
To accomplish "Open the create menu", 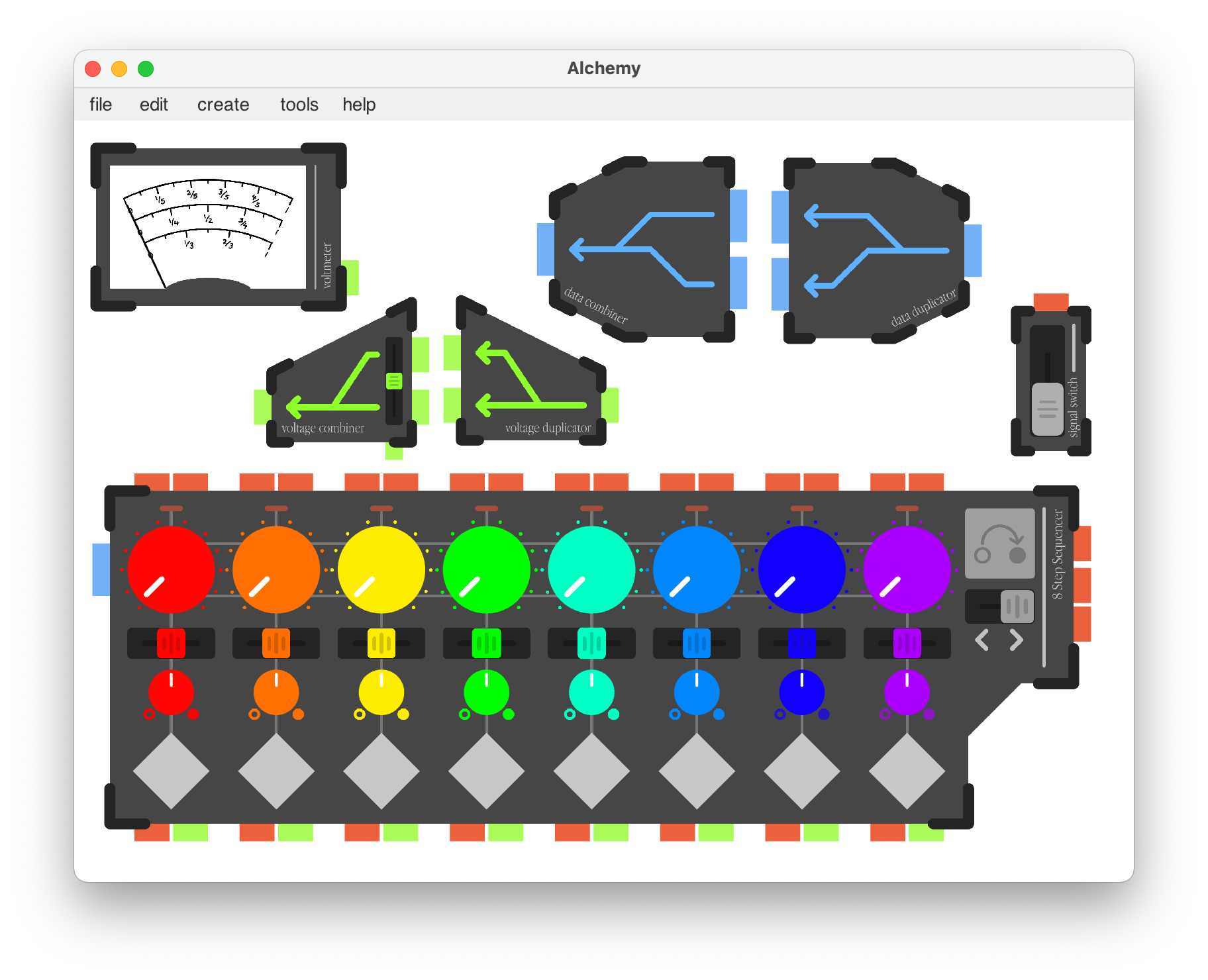I will pos(223,105).
